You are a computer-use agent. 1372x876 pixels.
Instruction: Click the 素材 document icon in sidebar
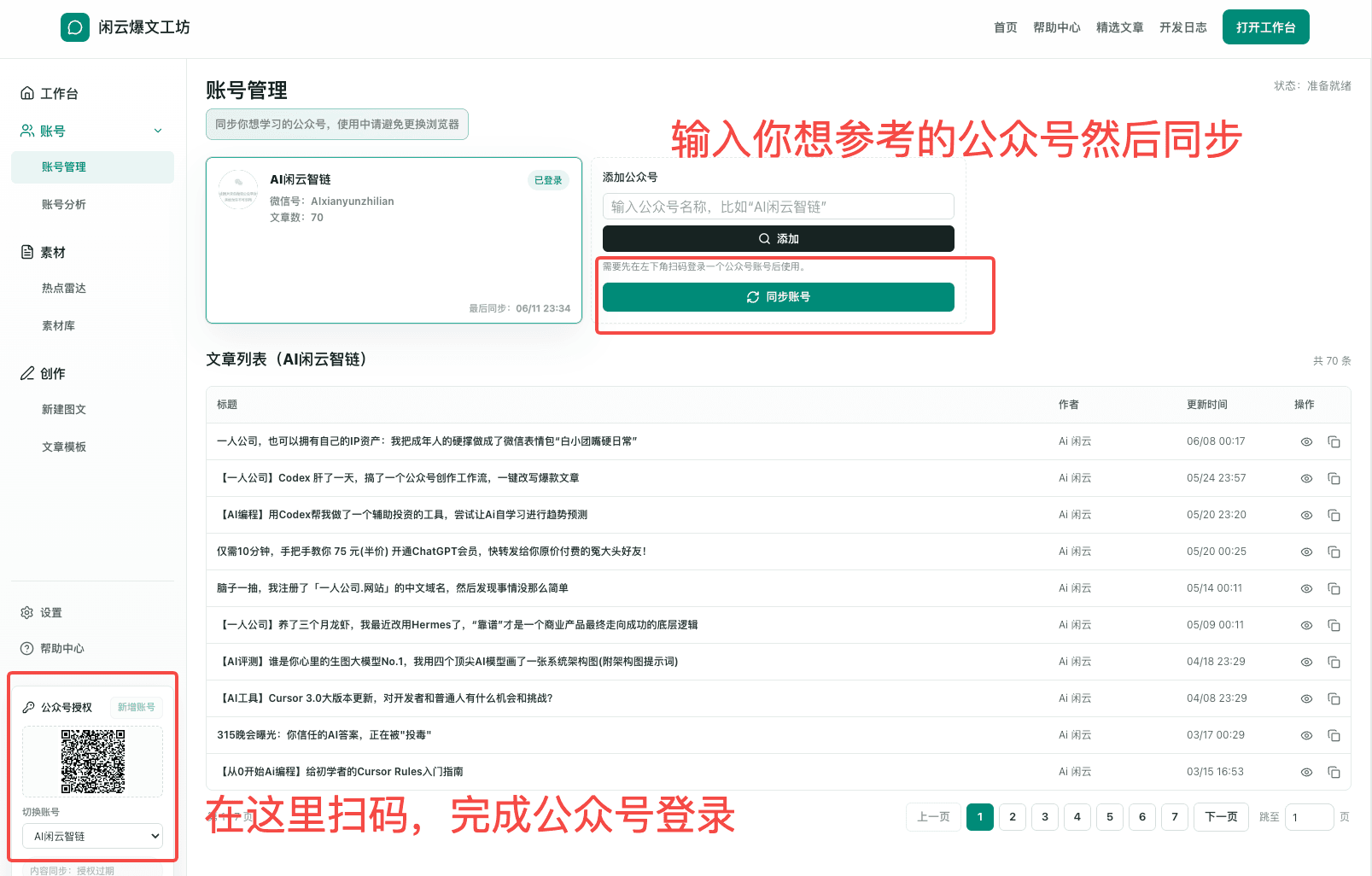pos(27,252)
